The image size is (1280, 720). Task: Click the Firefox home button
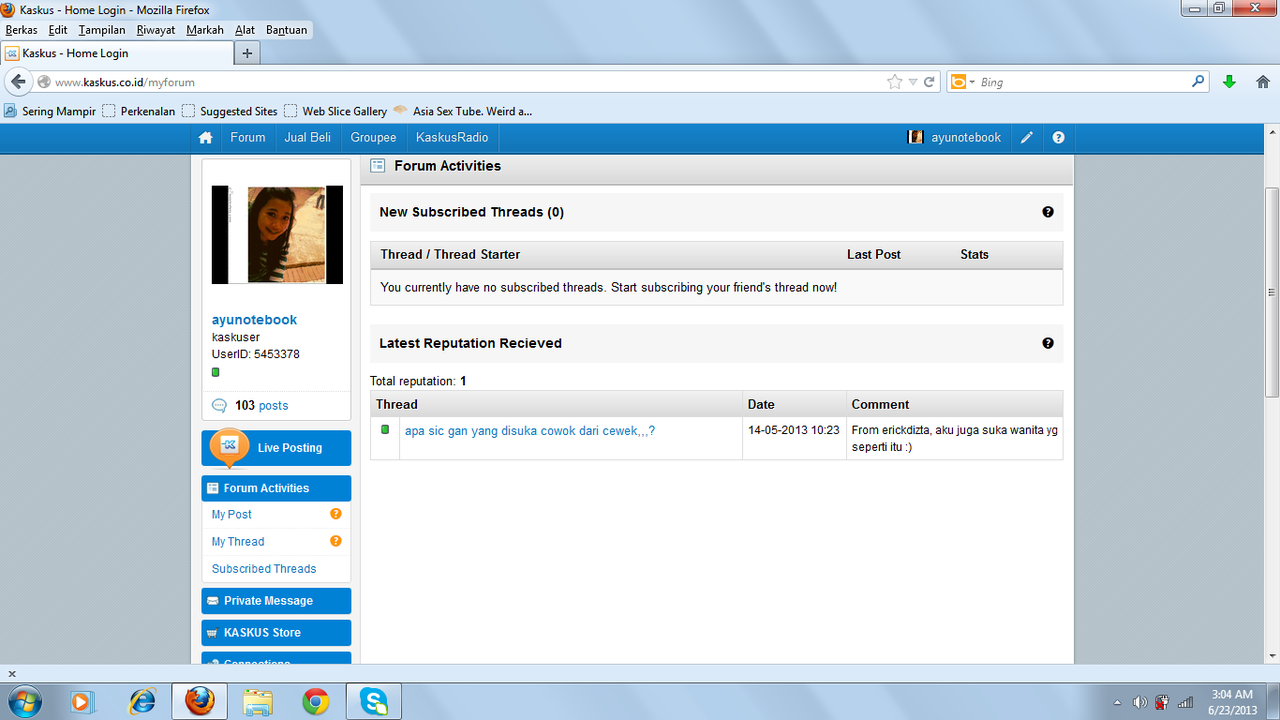tap(1263, 82)
